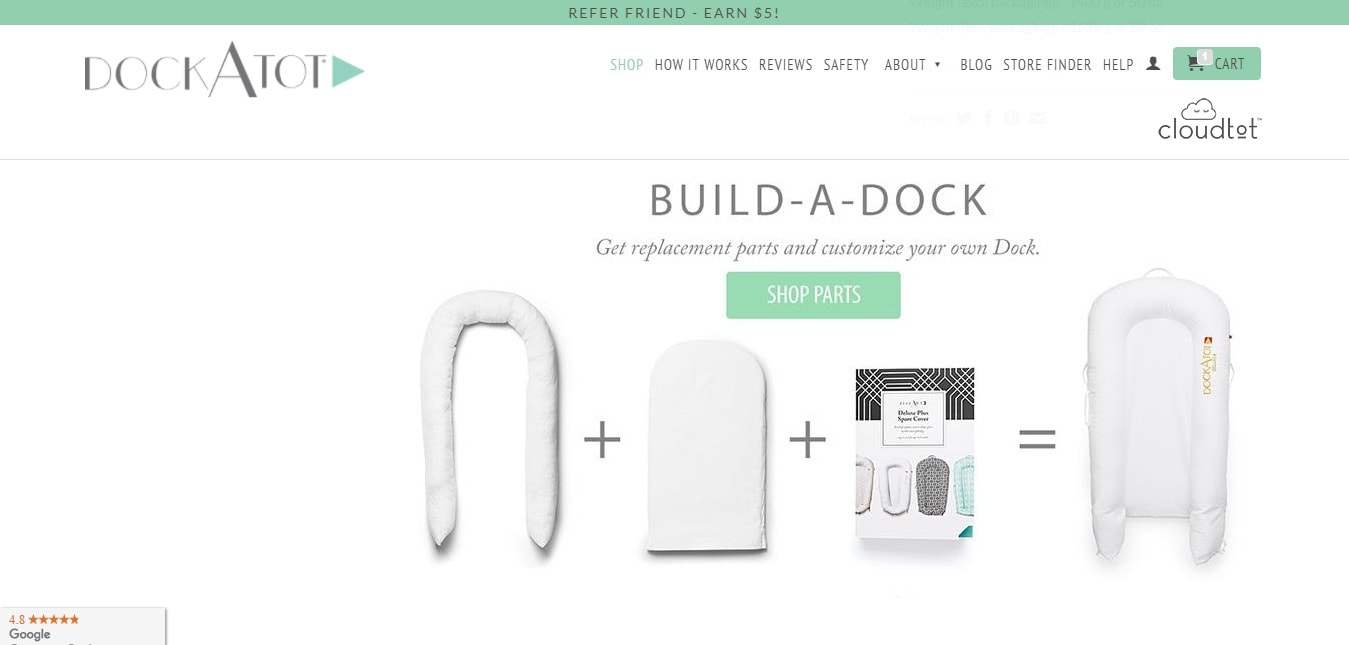Click the Refer Friend banner
The width and height of the screenshot is (1349, 645).
[x=674, y=12]
